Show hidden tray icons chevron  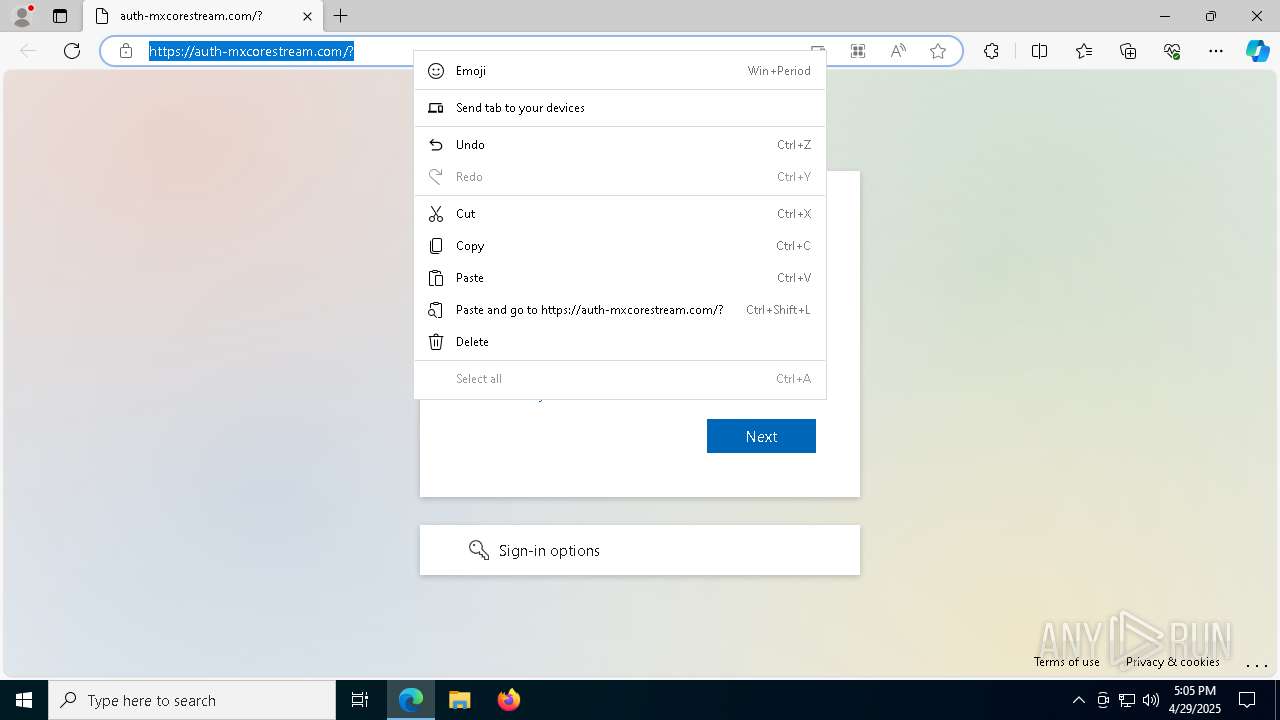pos(1078,700)
